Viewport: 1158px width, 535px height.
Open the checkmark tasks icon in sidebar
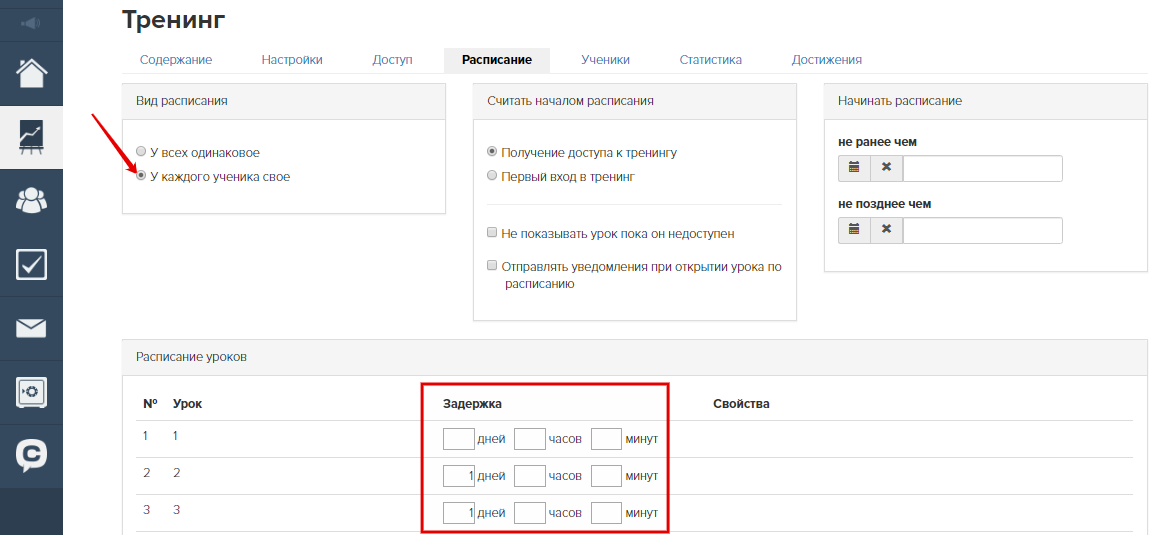31,265
